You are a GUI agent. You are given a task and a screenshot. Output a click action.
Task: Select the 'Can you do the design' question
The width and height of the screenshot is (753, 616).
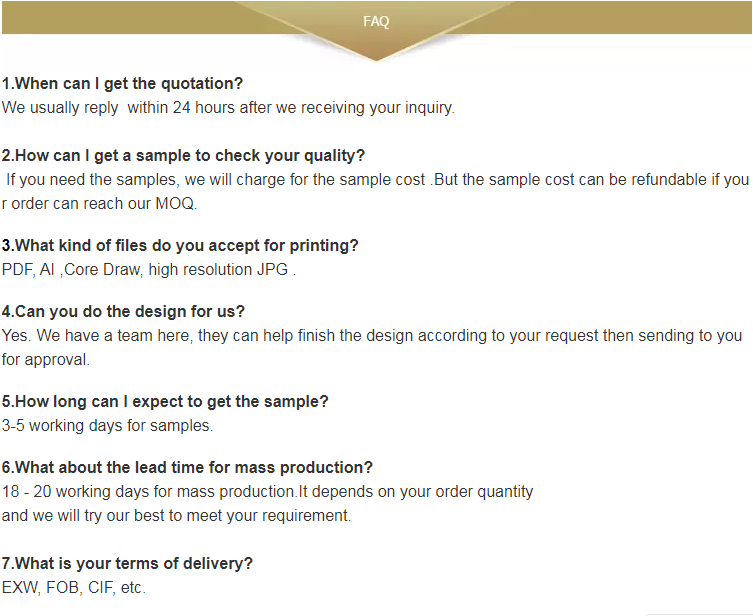pos(123,312)
